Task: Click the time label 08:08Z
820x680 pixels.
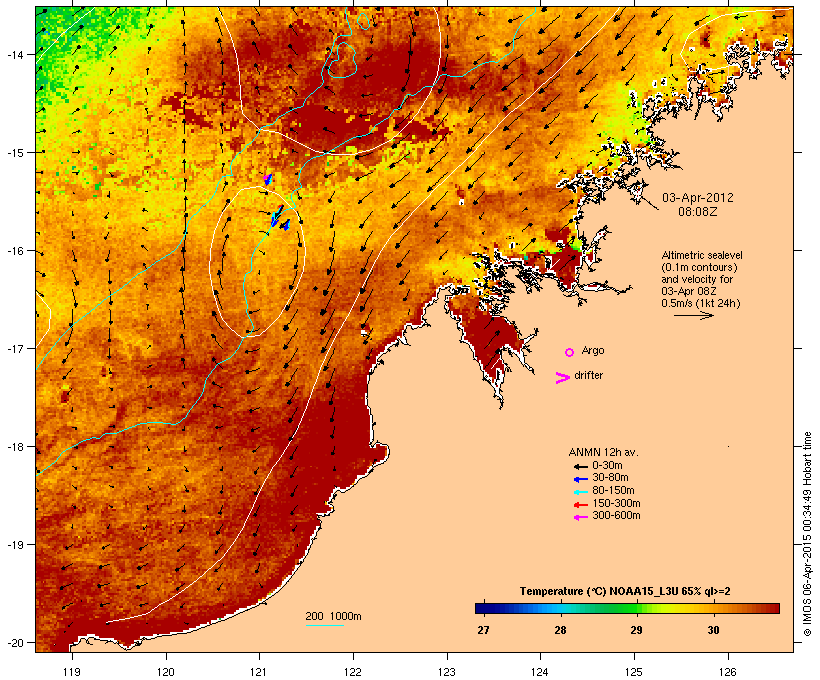Action: 698,212
